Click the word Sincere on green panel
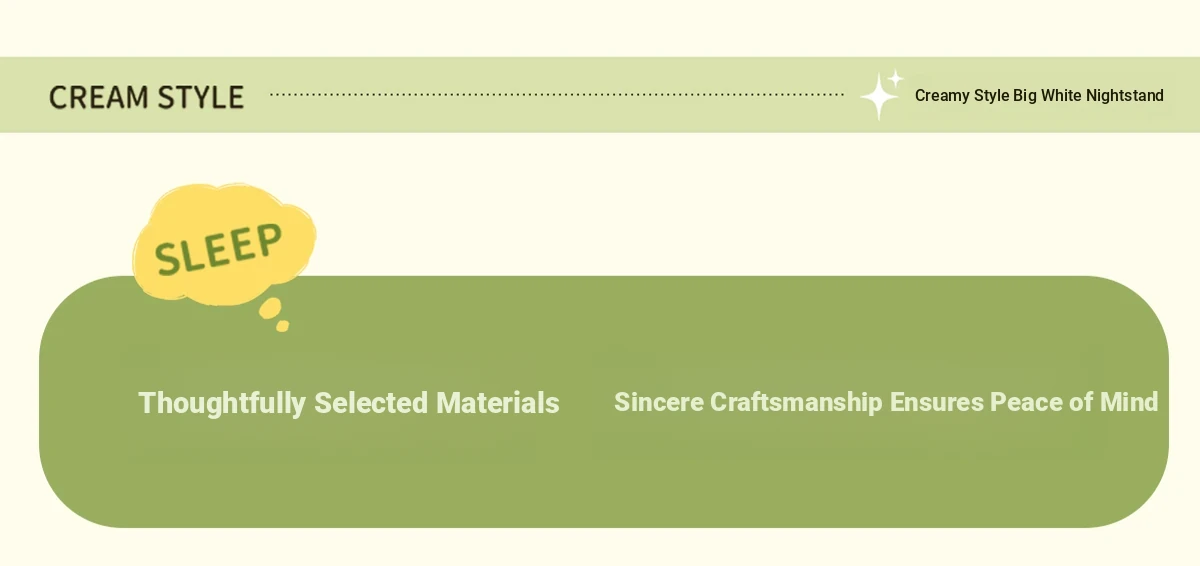 [659, 402]
